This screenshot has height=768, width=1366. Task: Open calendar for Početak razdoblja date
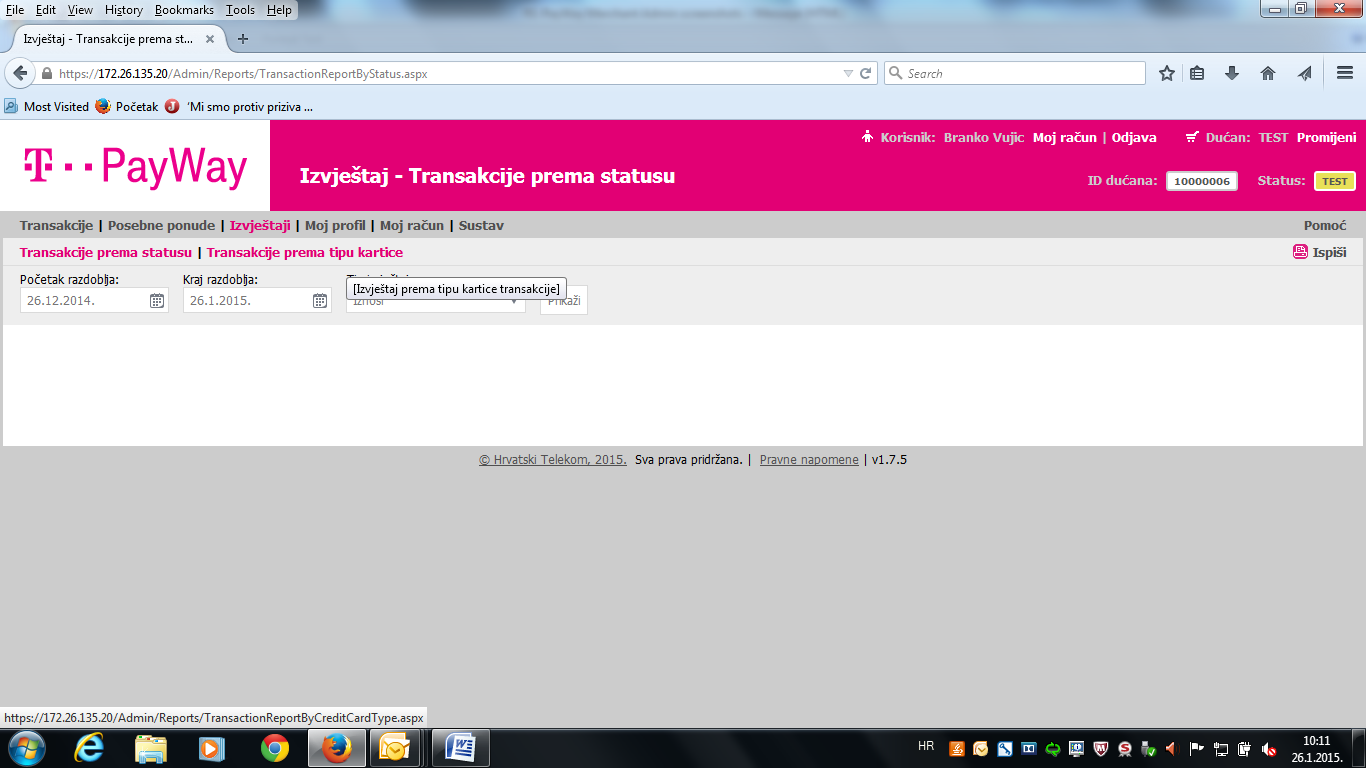click(157, 300)
